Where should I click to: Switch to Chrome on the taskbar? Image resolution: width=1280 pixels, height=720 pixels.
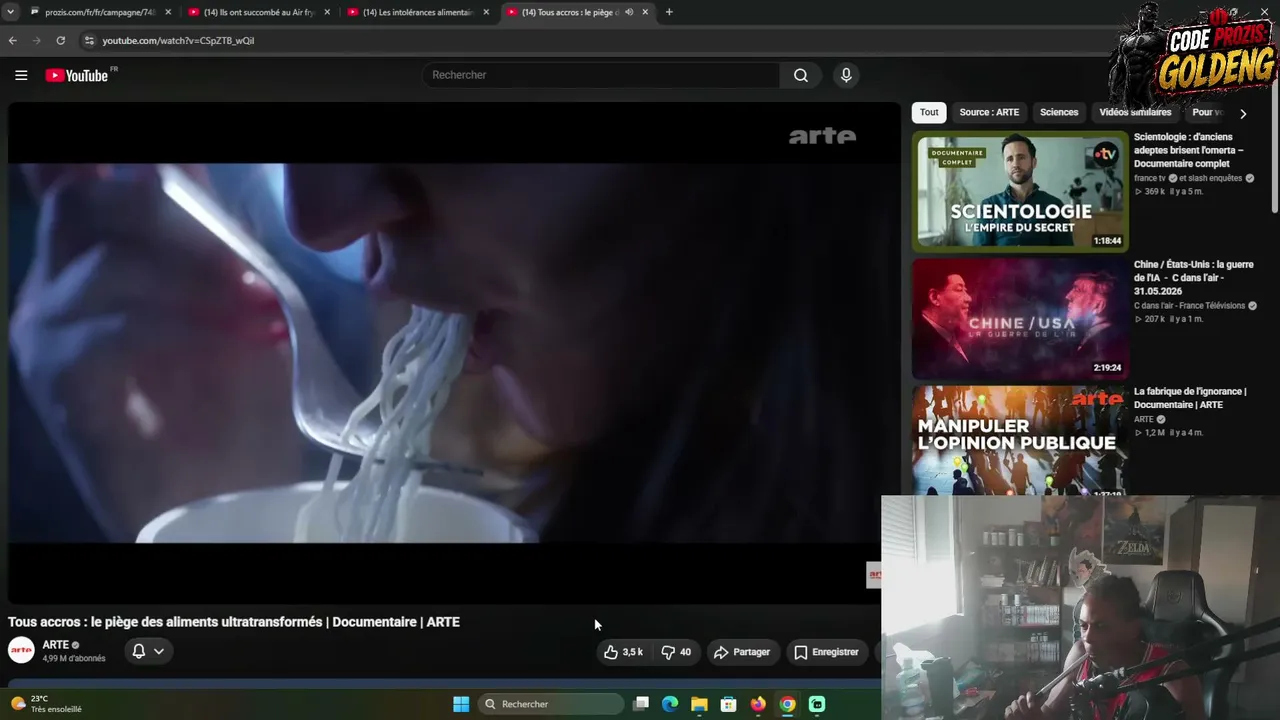coord(788,704)
